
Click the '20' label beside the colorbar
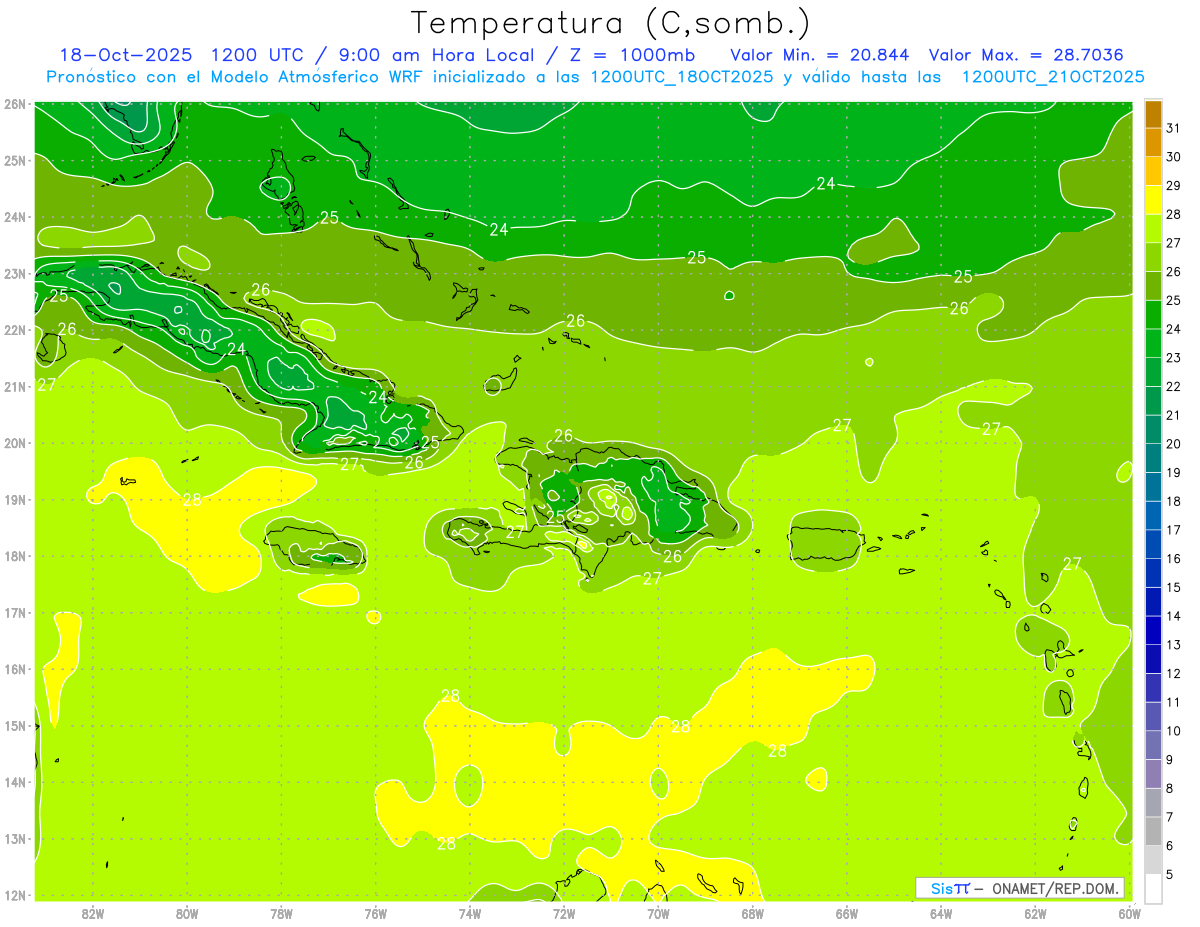(x=1174, y=444)
